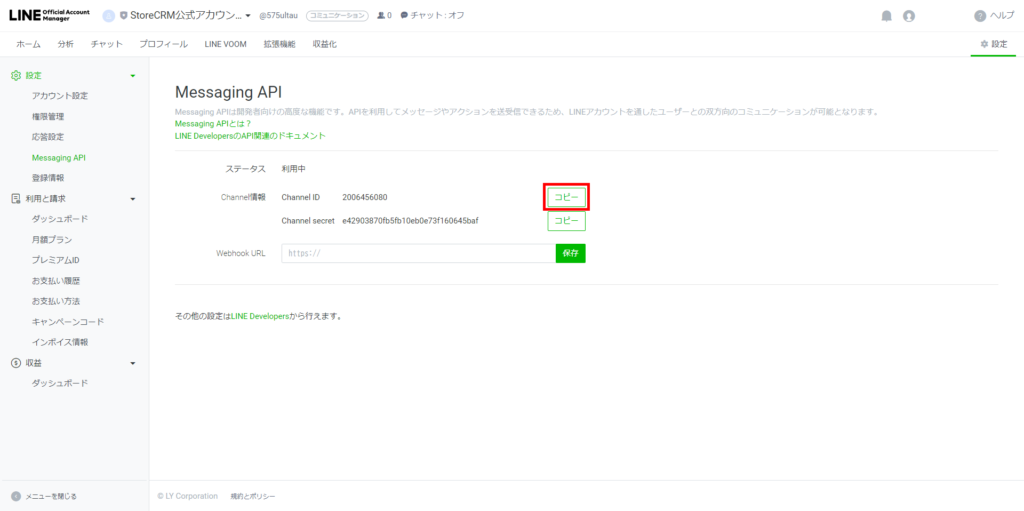Click the 設定 sidebar gear icon
Image resolution: width=1024 pixels, height=511 pixels.
[x=16, y=76]
